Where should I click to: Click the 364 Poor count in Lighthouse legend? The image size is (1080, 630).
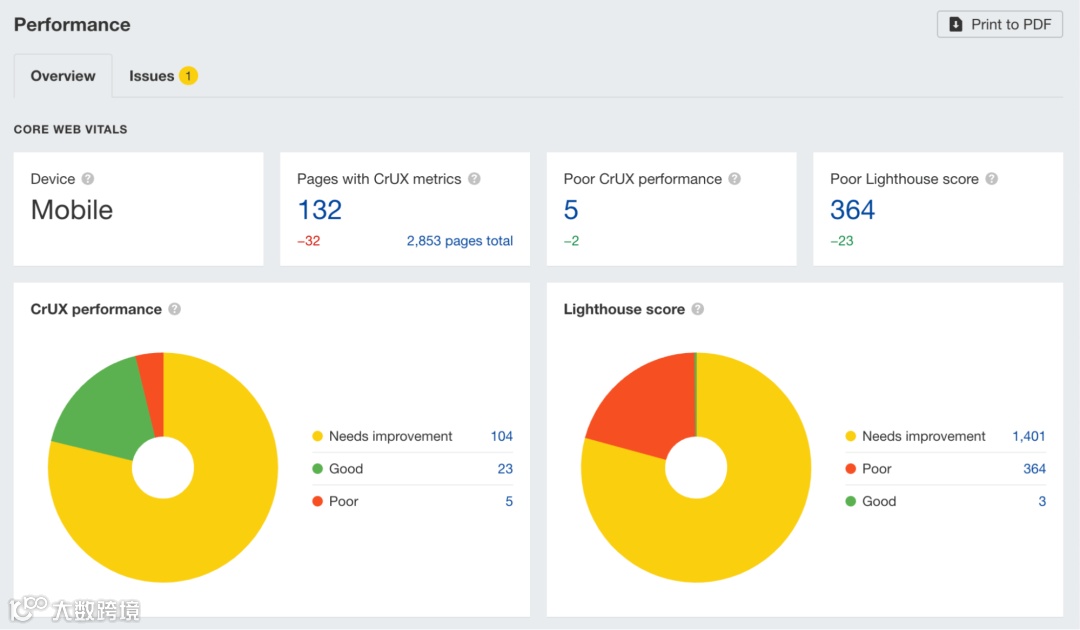coord(1033,468)
